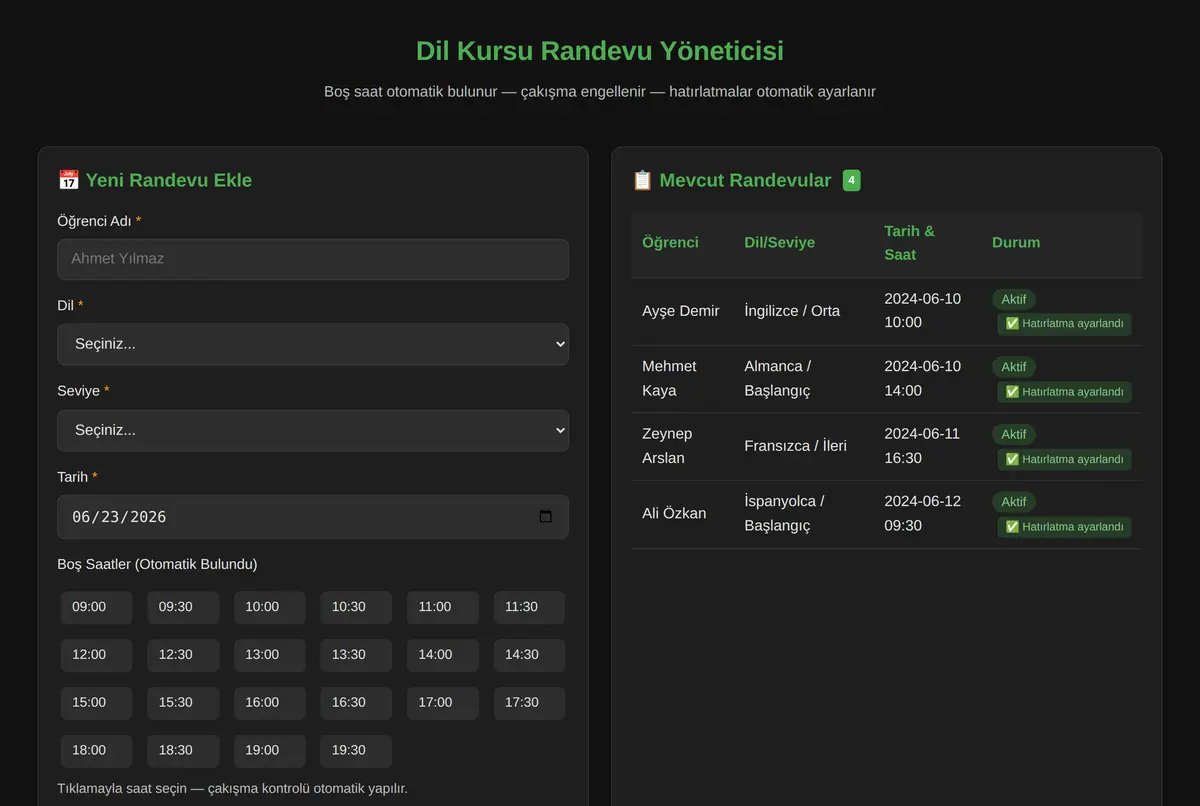Select the 18:30 time slot

[183, 751]
